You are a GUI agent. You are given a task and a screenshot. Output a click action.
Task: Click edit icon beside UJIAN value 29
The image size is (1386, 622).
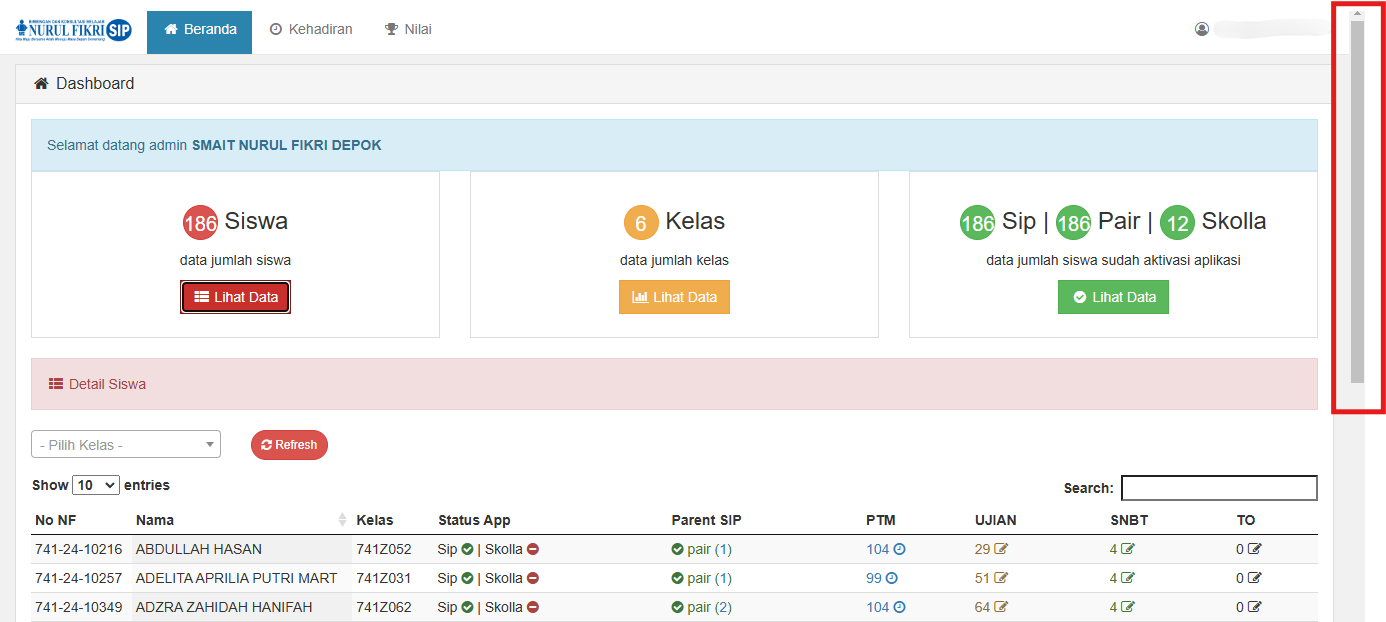1001,549
